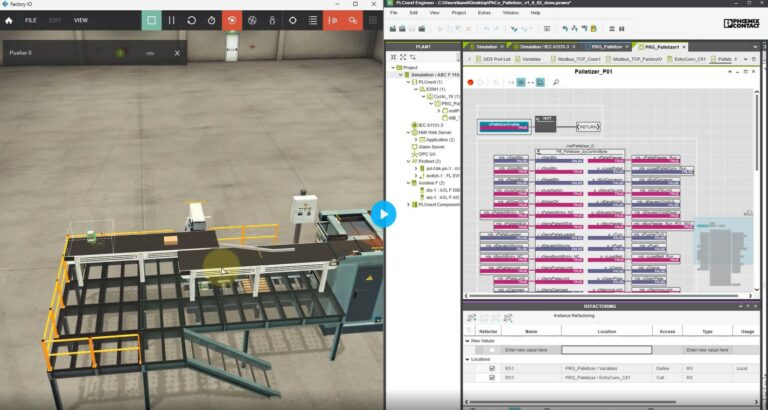Collapse the ESM1 (1) tree node
Image resolution: width=768 pixels, height=410 pixels.
tap(415, 90)
